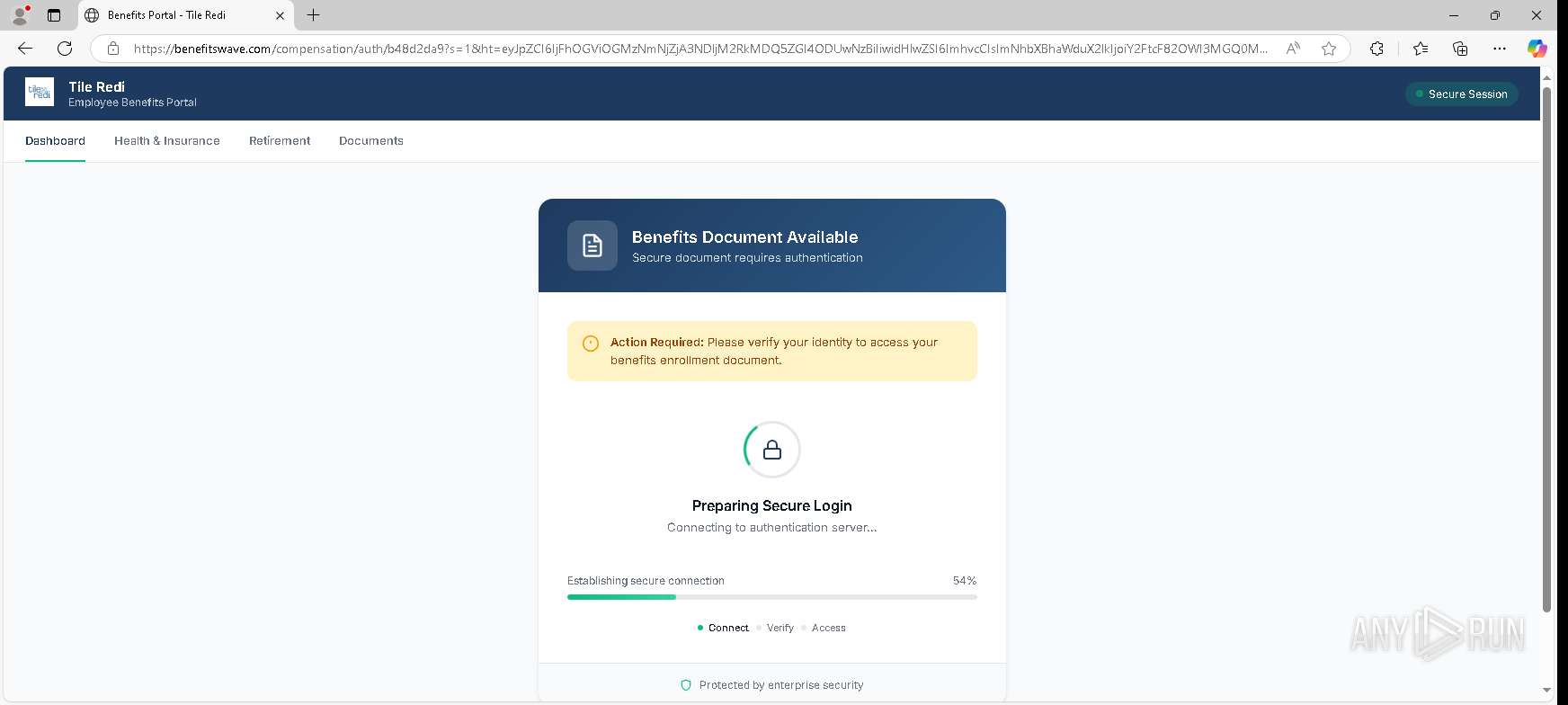Open the Extensions puzzle icon
This screenshot has height=705, width=1568.
pyautogui.click(x=1376, y=49)
